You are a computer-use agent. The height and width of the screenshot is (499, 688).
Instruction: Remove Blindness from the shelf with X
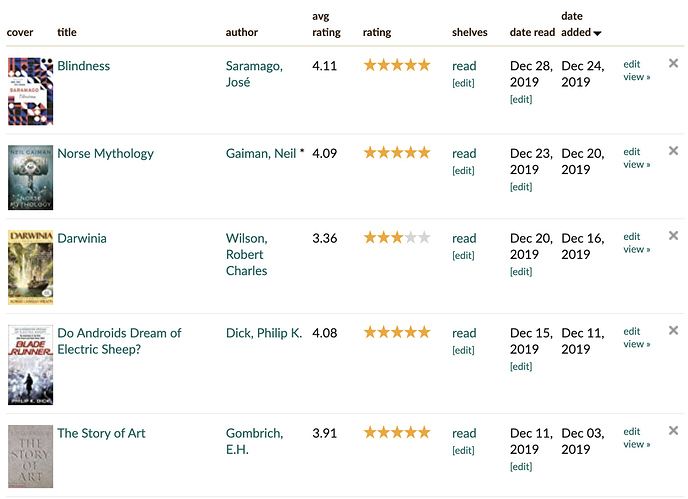673,64
